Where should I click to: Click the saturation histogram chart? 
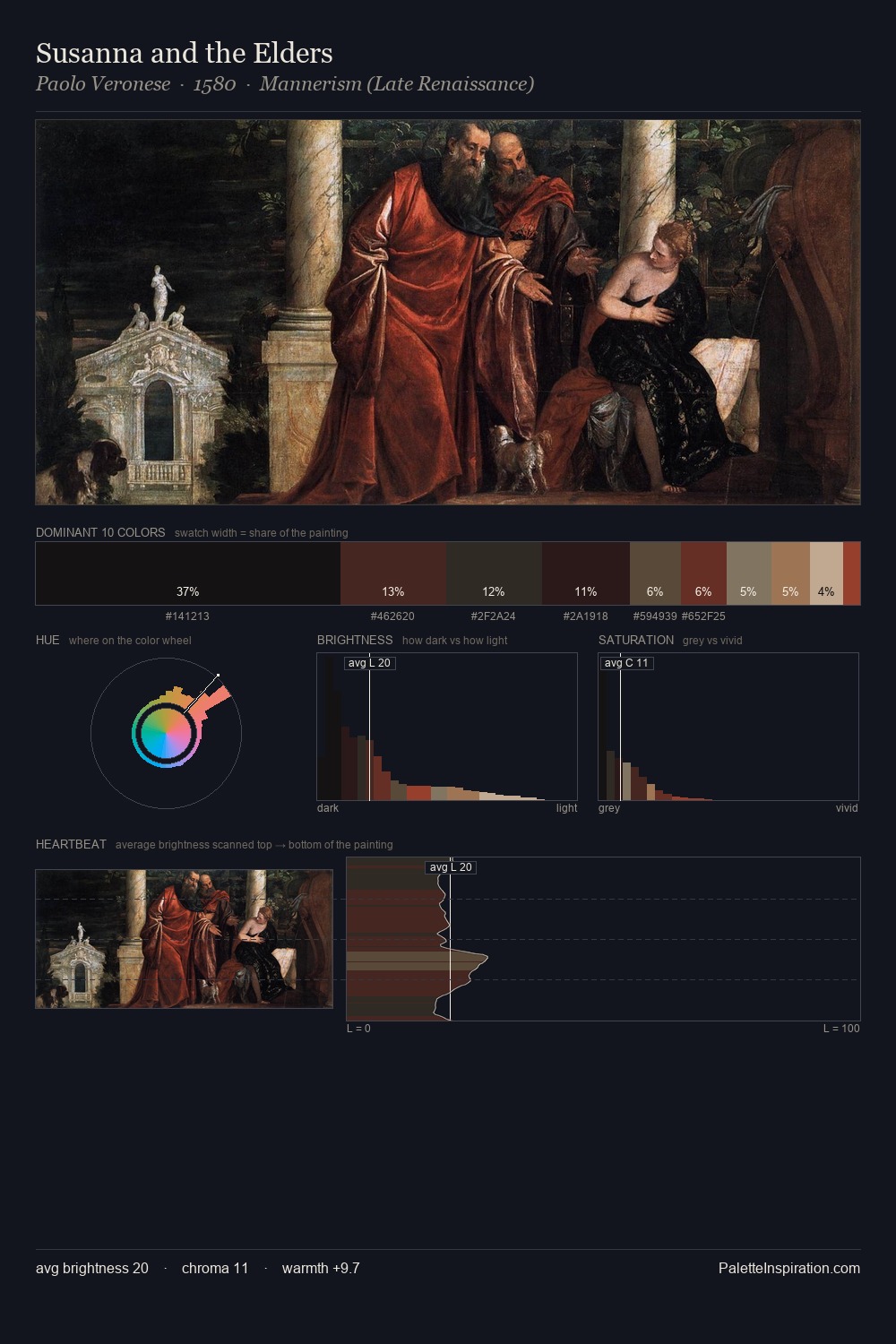(728, 727)
